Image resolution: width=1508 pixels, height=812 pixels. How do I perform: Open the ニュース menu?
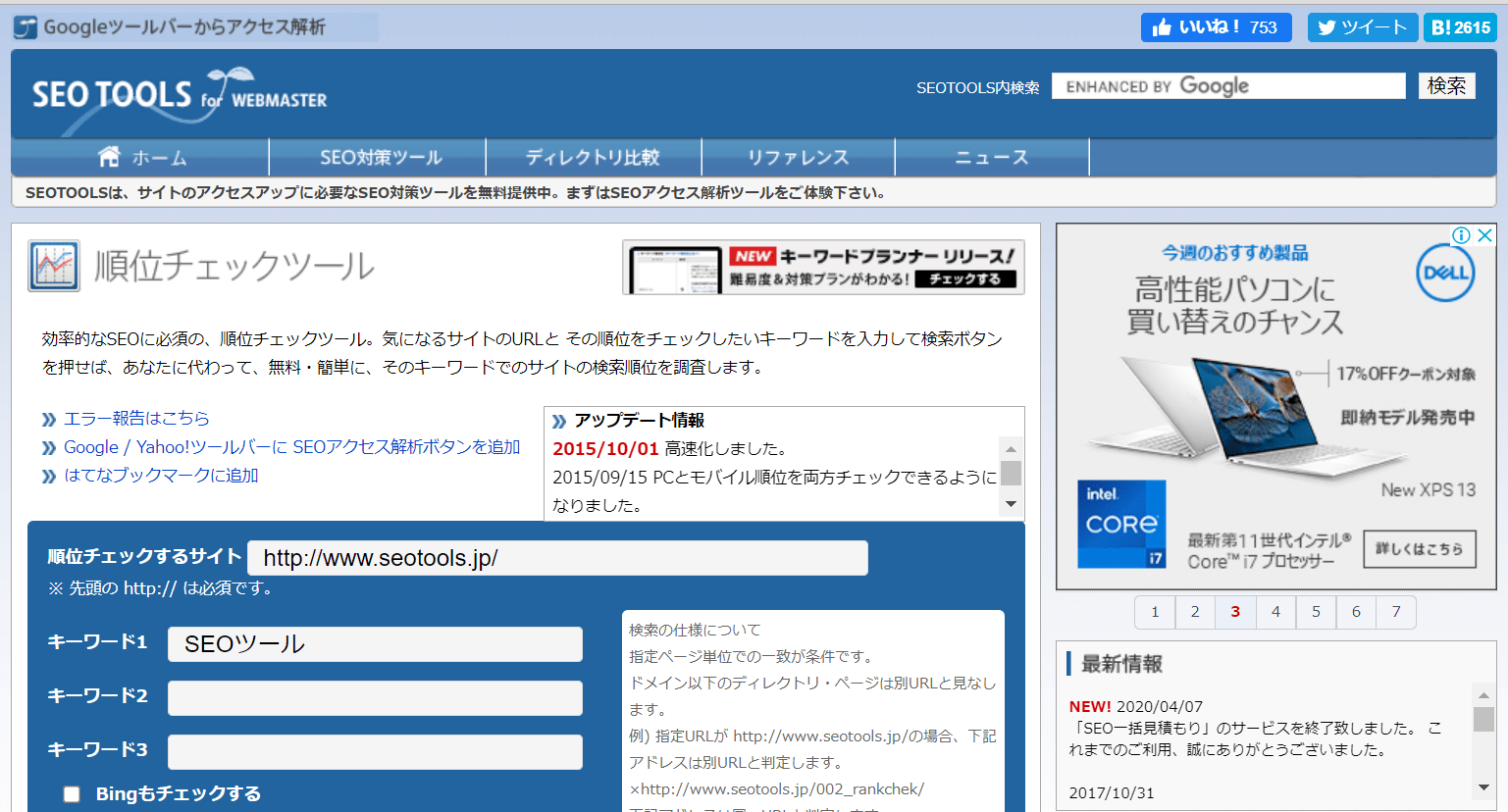coord(992,157)
